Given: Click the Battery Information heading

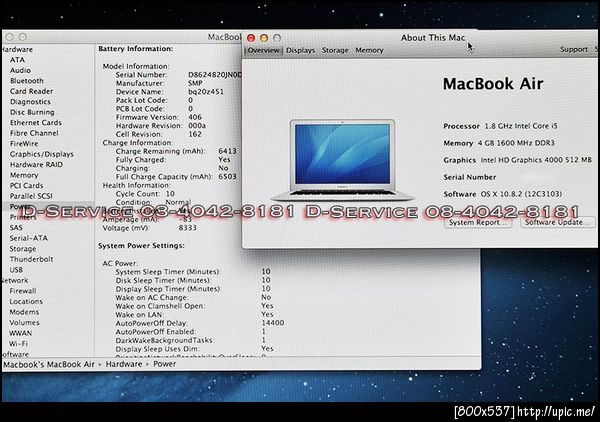Looking at the screenshot, I should pos(136,49).
